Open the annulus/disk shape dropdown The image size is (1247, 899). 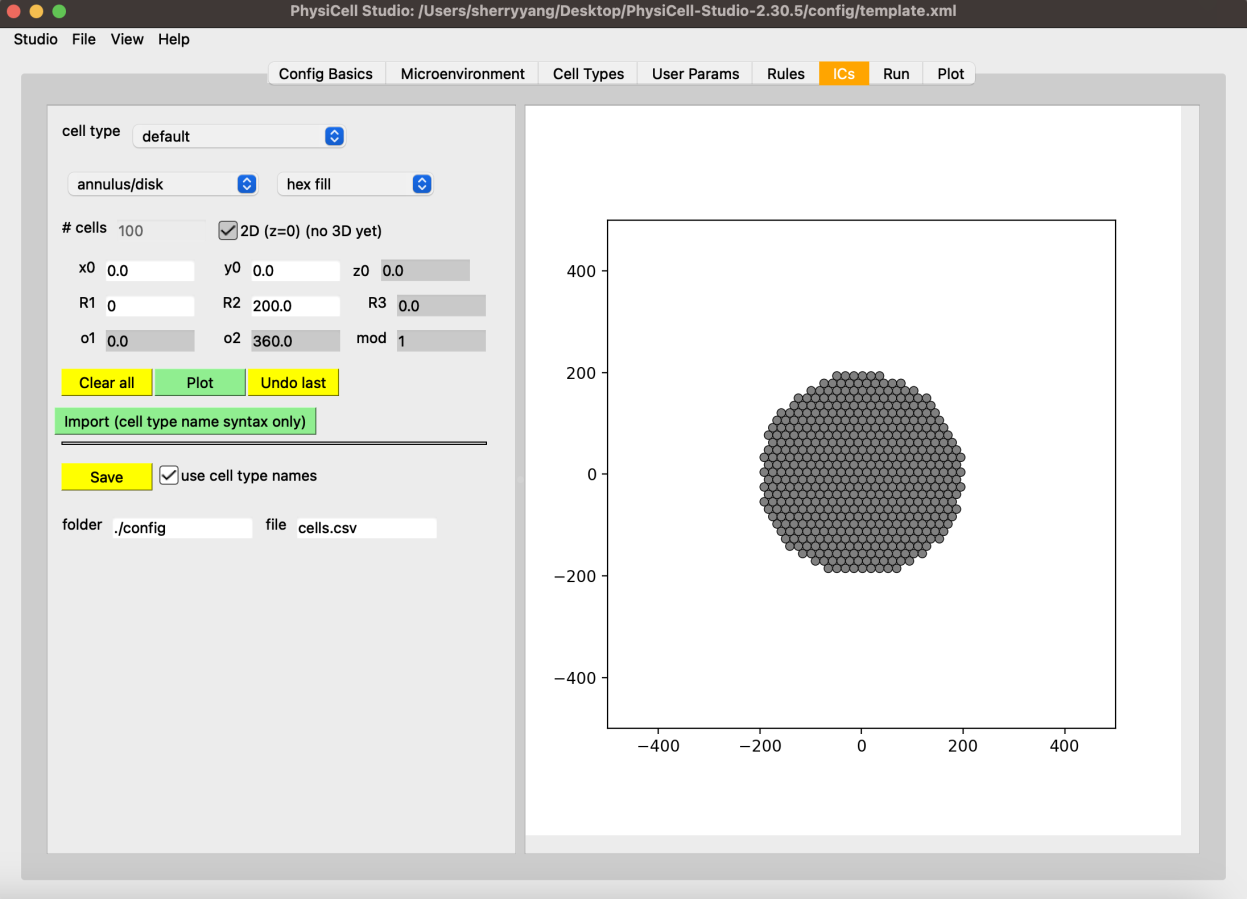162,184
